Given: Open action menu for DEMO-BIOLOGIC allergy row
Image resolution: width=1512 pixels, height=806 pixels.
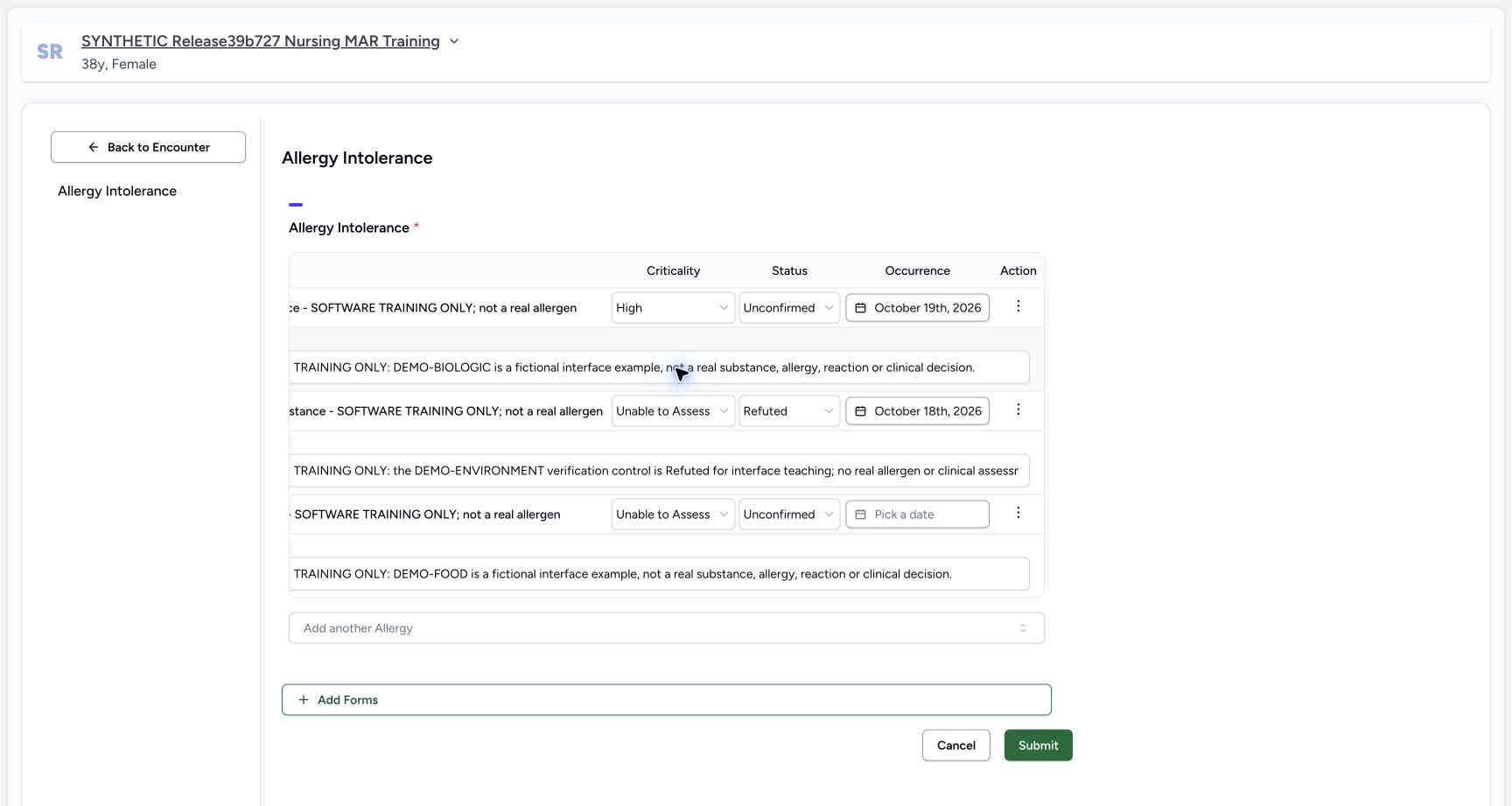Looking at the screenshot, I should pos(1018,306).
